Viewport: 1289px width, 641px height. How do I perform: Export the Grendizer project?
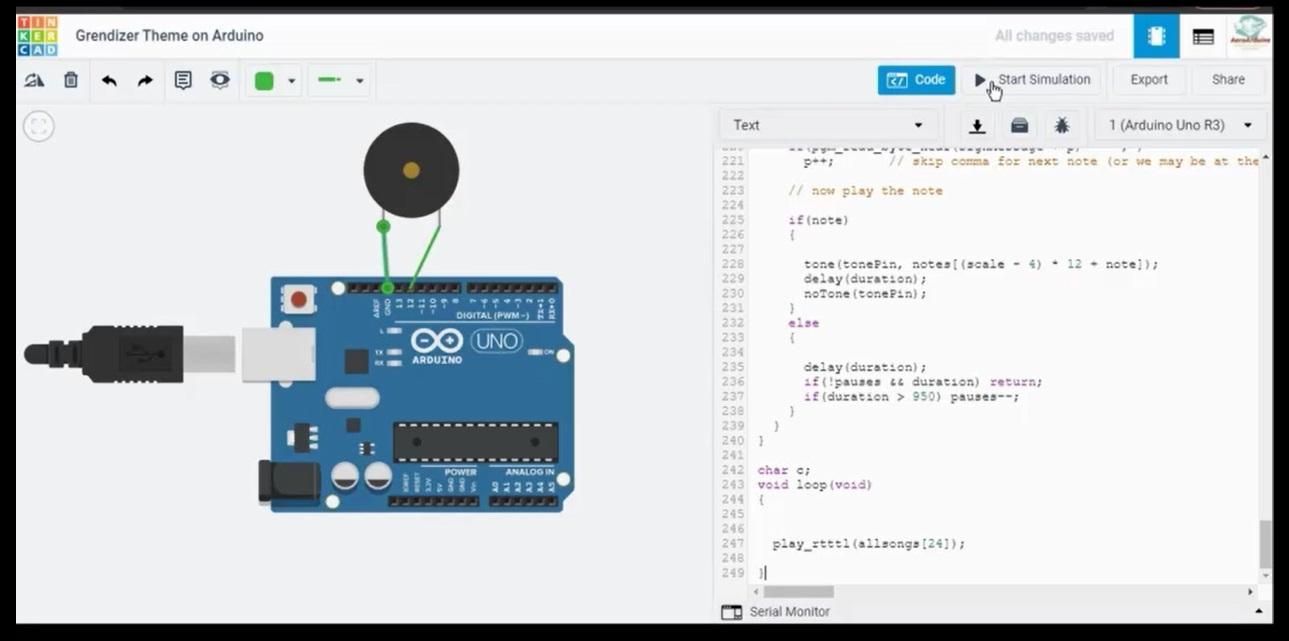point(1148,80)
